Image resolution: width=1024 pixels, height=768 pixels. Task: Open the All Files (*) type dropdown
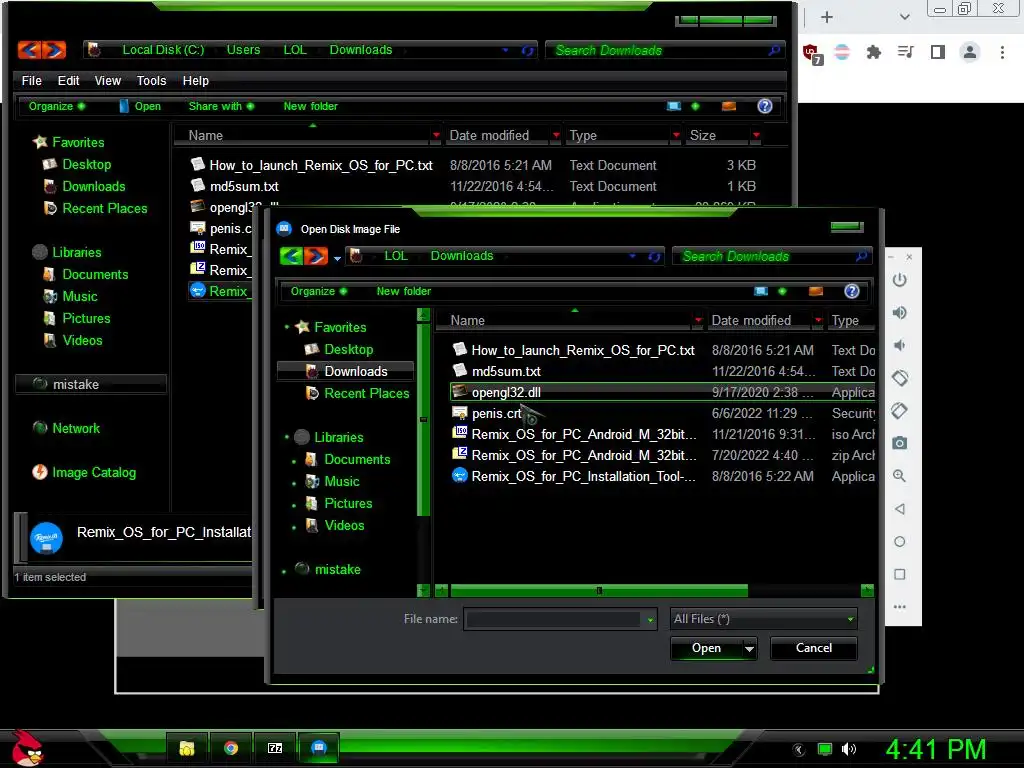(763, 619)
